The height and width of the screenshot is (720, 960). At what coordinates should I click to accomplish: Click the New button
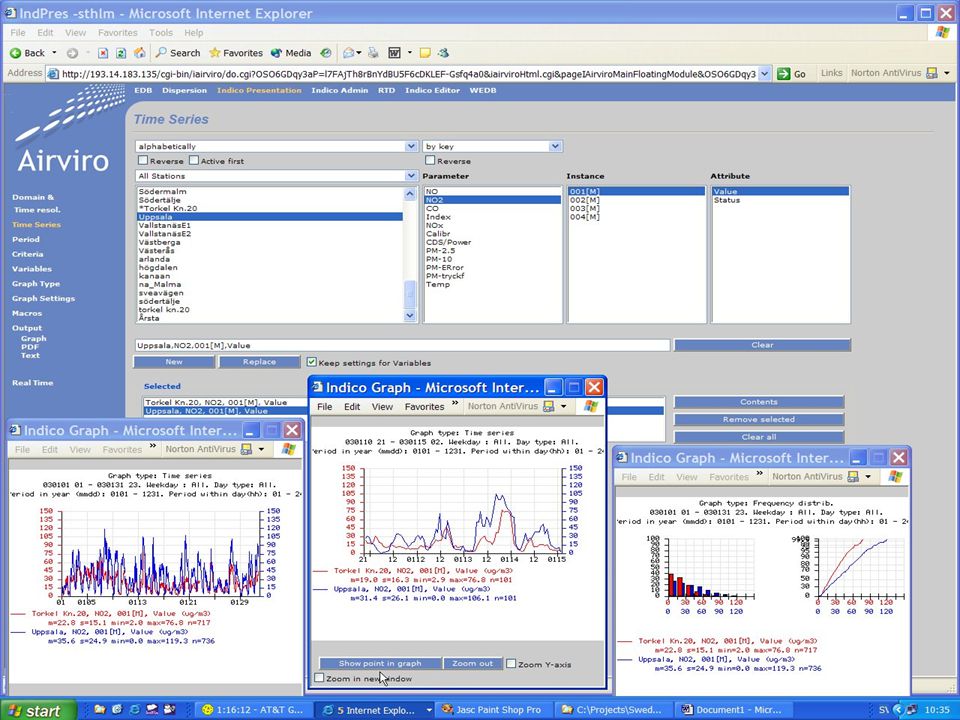tap(174, 362)
